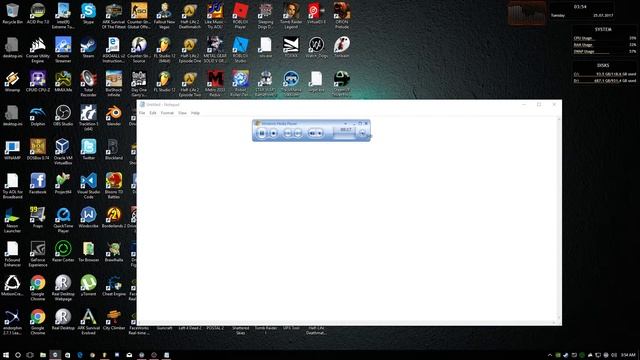The height and width of the screenshot is (360, 640).
Task: Select the Total Recorder shortcut
Action: point(88,84)
